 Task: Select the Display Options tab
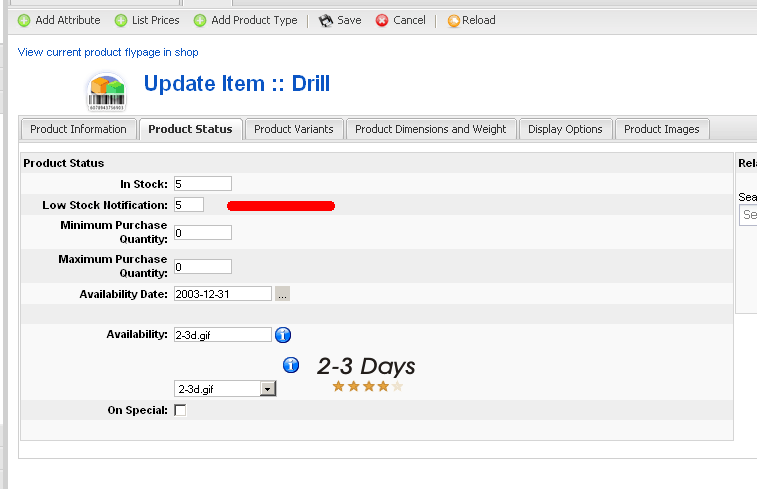(565, 129)
